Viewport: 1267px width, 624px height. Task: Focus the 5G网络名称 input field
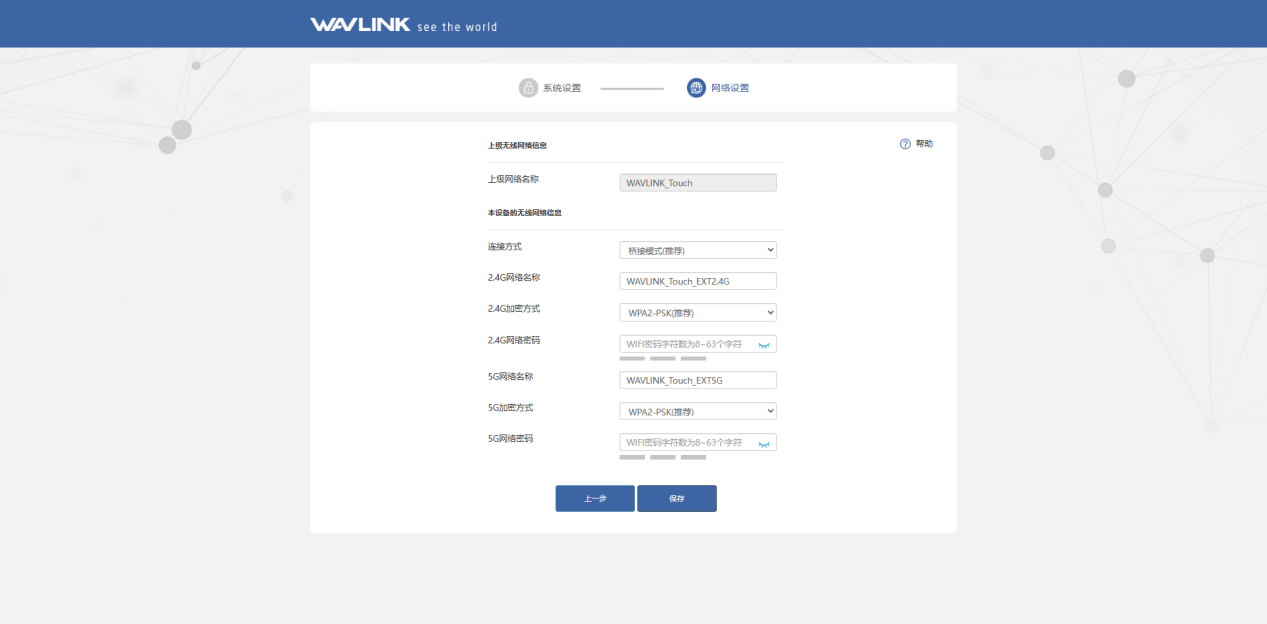pyautogui.click(x=698, y=380)
